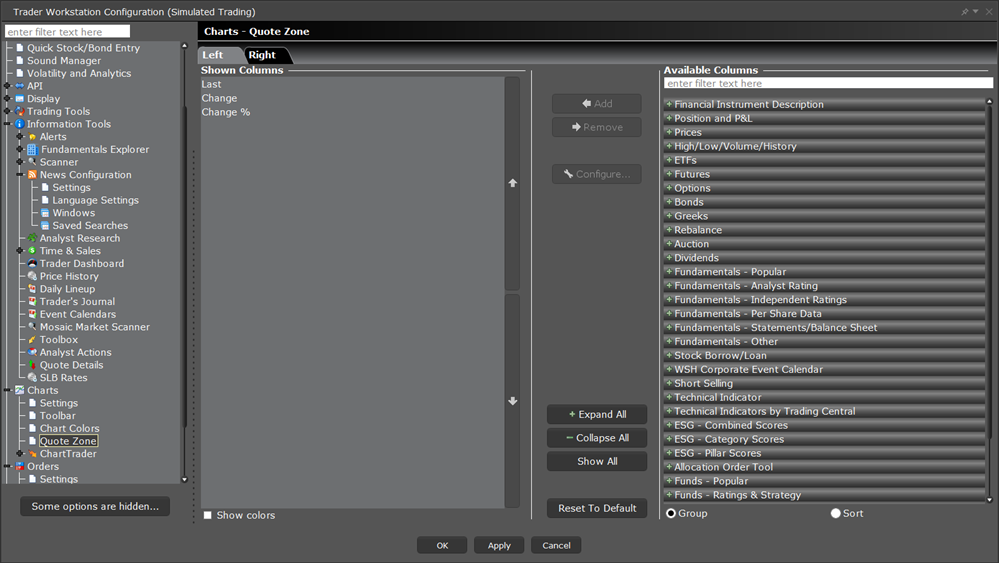Click the Information Tools info icon
The width and height of the screenshot is (999, 563).
(x=20, y=124)
